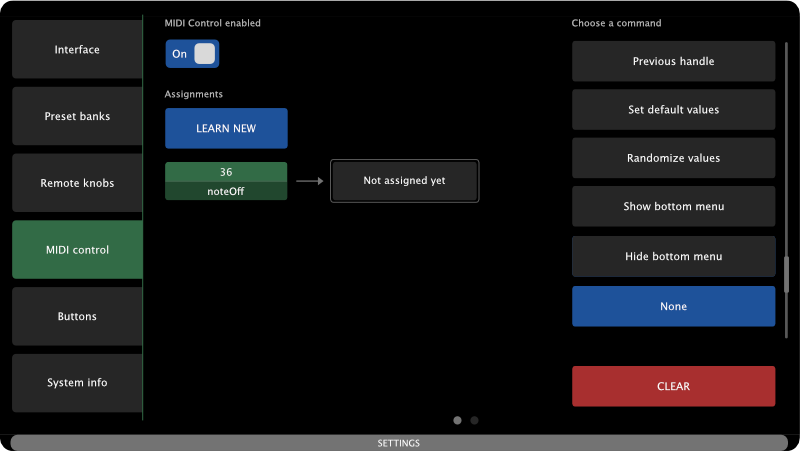Select the second page indicator dot
Screen dimensions: 800x452
tap(474, 420)
